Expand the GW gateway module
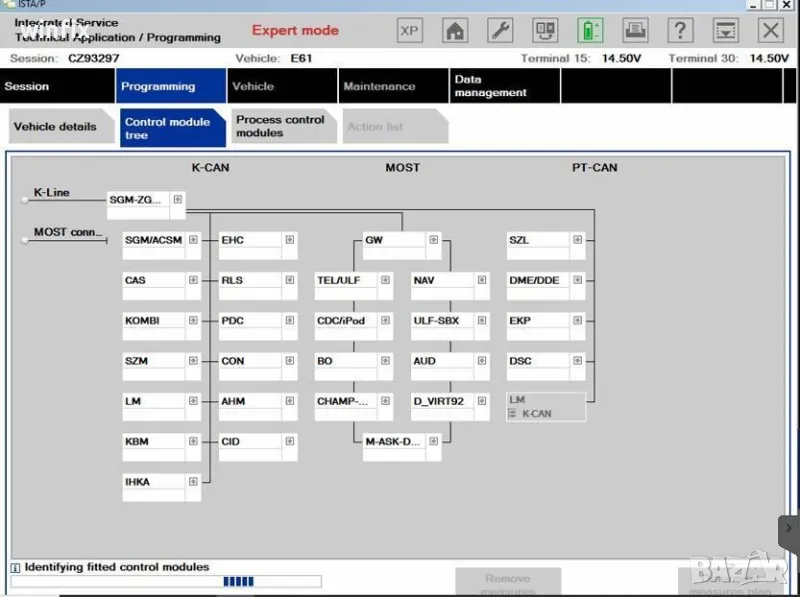Screen dimensions: 800x597 [433, 240]
